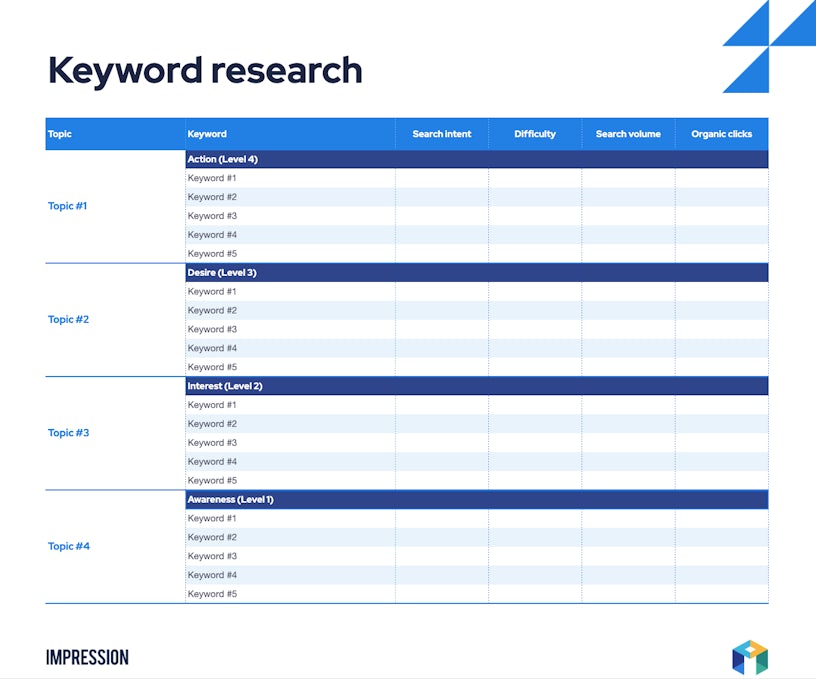The width and height of the screenshot is (816, 679).
Task: Select the Keyword column header
Action: click(x=207, y=134)
